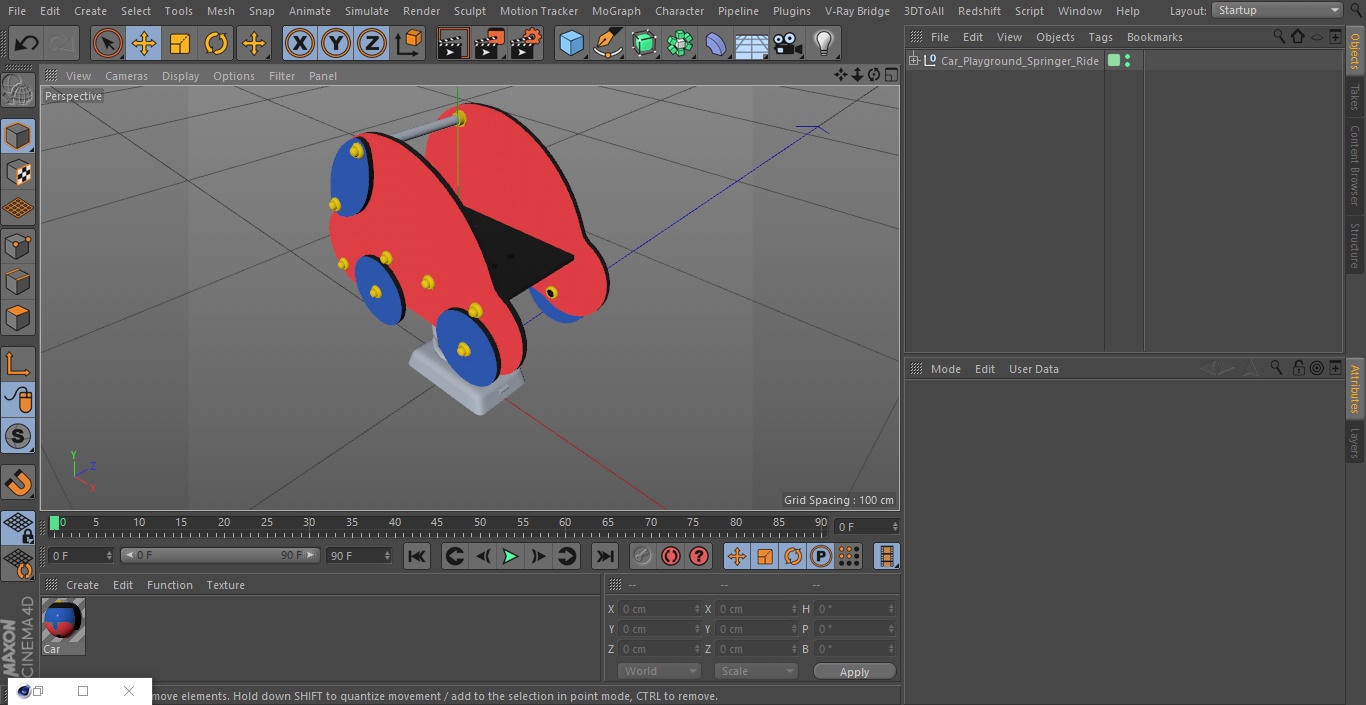Viewport: 1366px width, 705px height.
Task: Click the Keyframe Selection question icon
Action: click(x=699, y=556)
